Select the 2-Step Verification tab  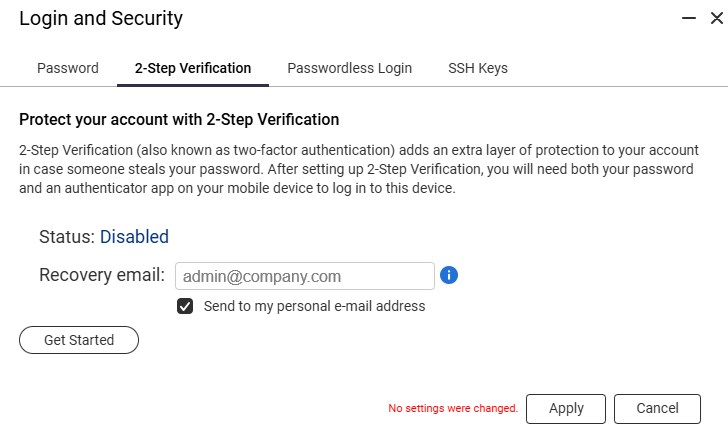(x=193, y=68)
